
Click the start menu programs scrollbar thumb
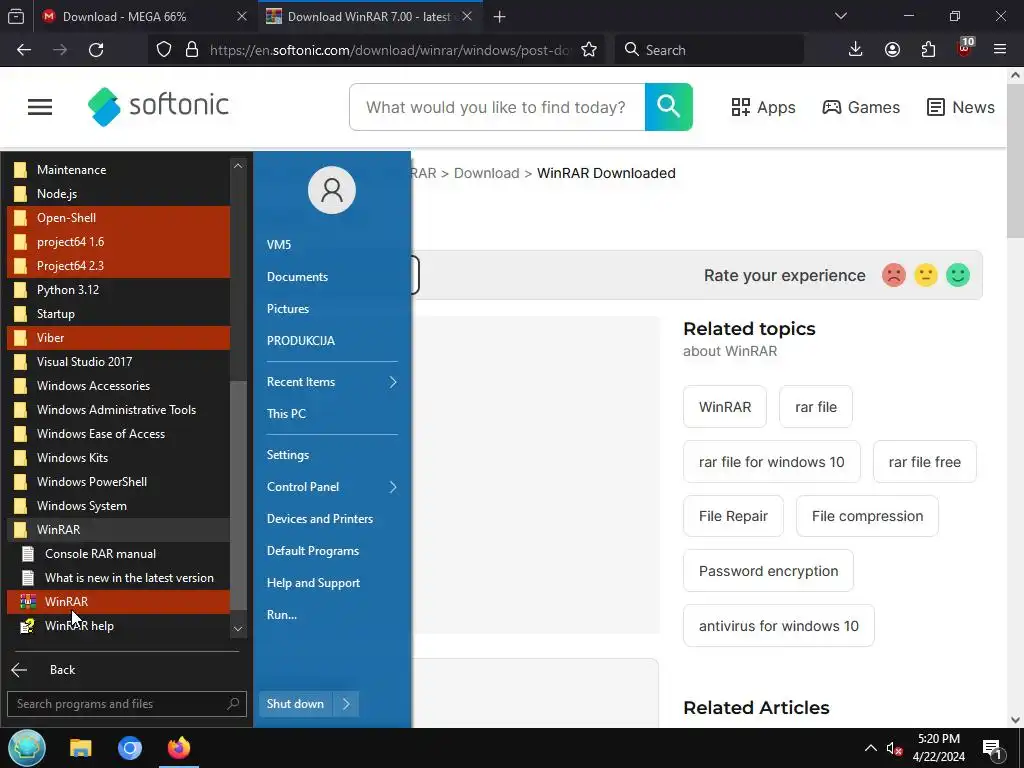point(238,495)
